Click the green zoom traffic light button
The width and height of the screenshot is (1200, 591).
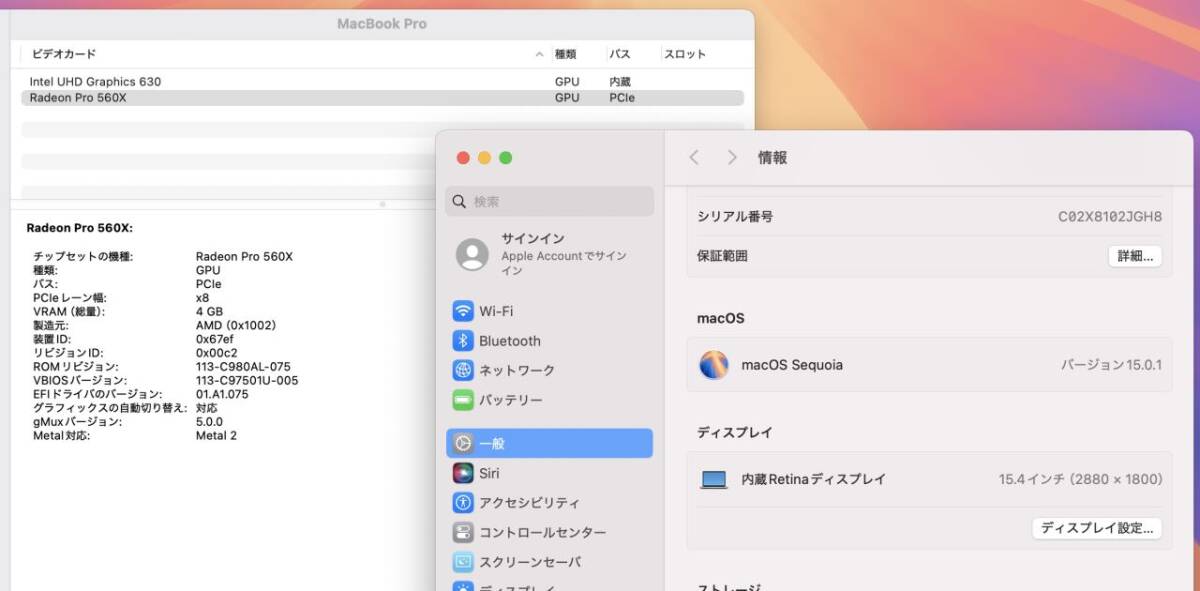tap(506, 157)
